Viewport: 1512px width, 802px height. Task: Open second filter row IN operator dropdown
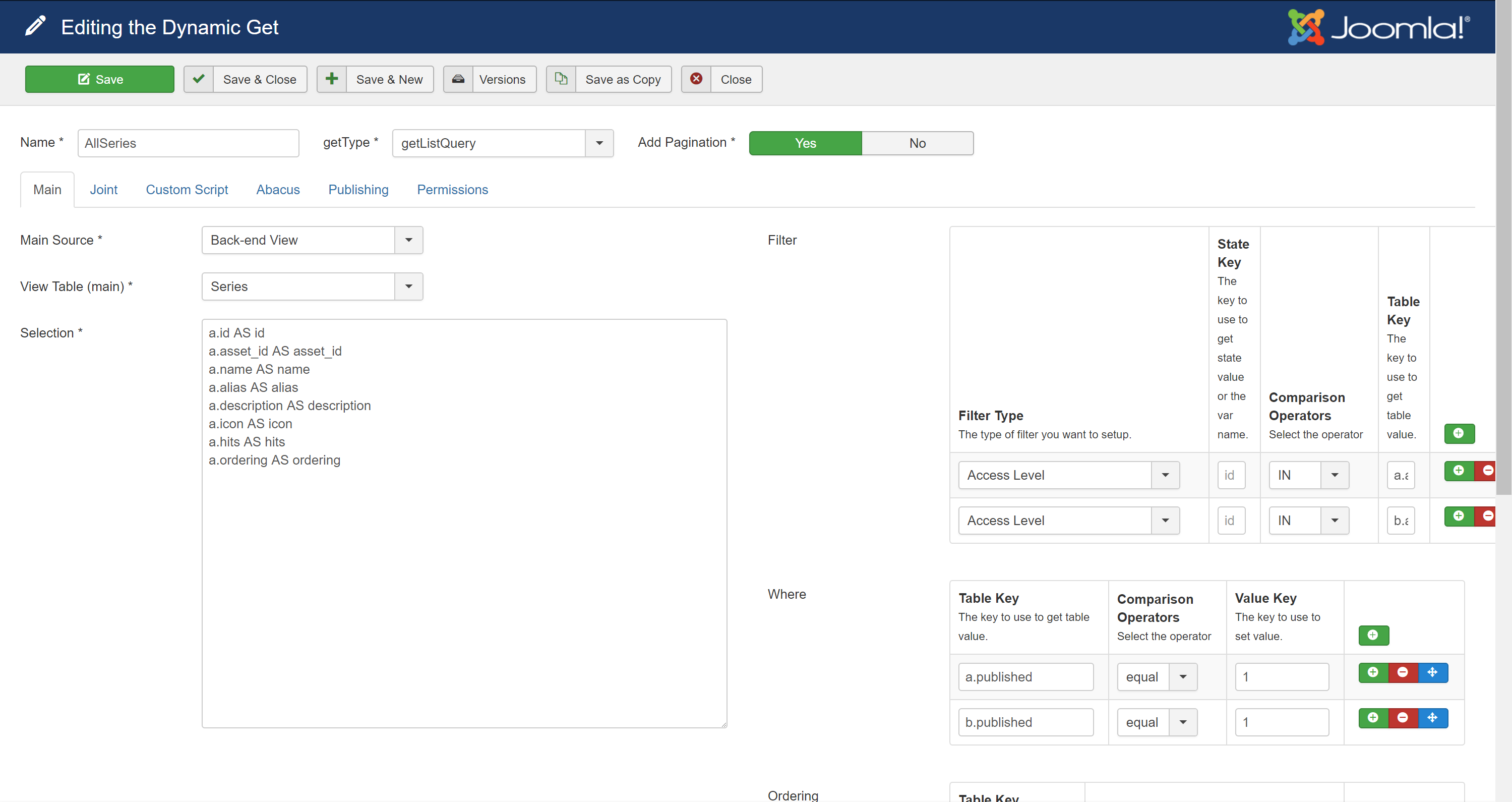(x=1309, y=521)
